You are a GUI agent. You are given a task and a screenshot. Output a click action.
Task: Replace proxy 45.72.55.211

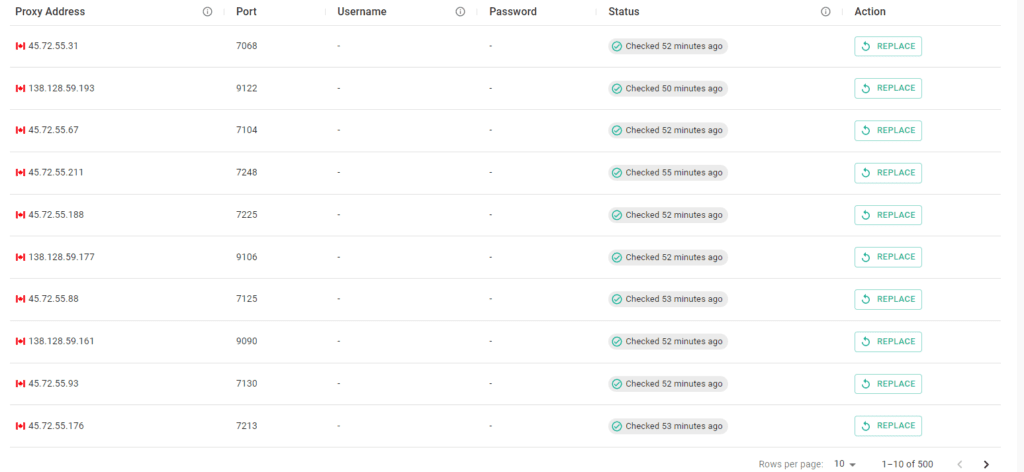coord(888,172)
